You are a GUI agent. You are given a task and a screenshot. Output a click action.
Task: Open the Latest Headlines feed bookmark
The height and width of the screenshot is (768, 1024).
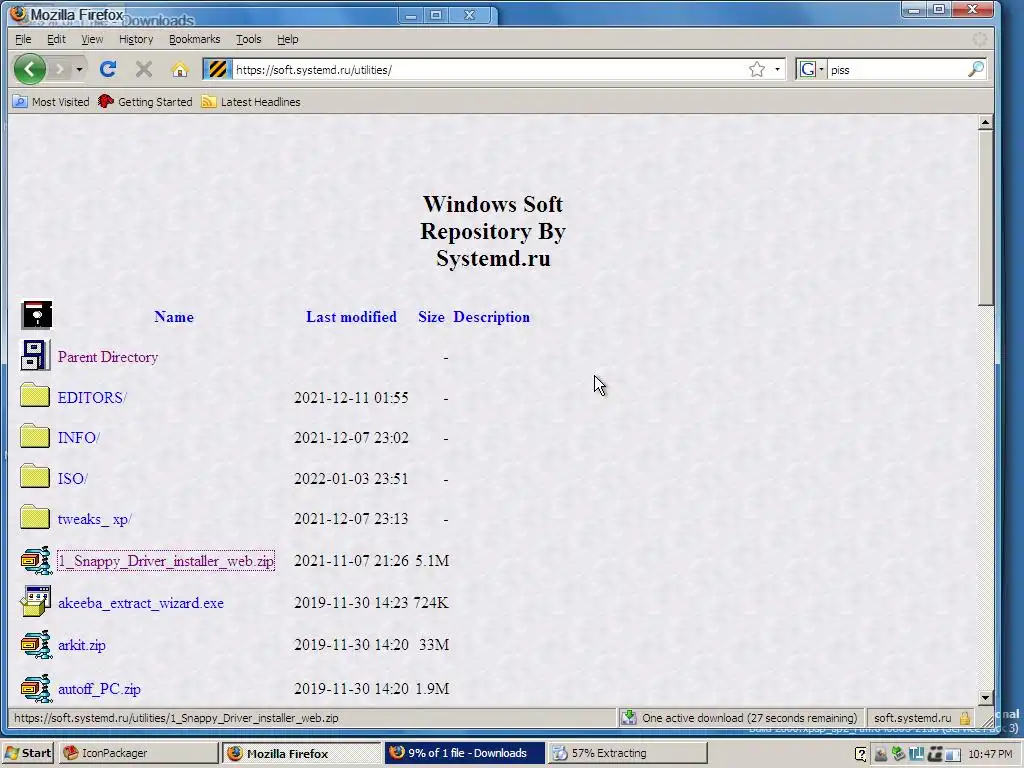tap(251, 102)
